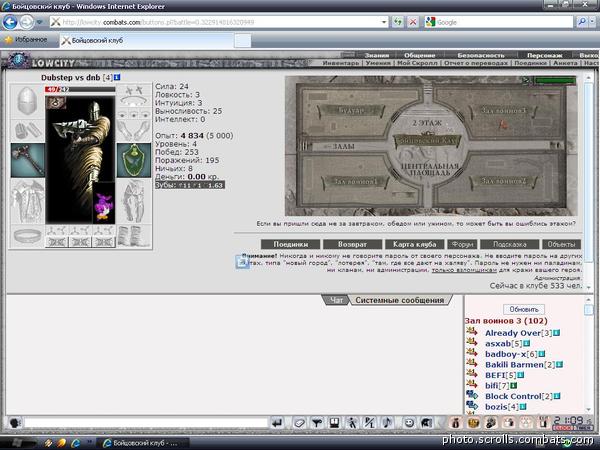Viewport: 600px width, 450px height.
Task: Click private message icon beside Block Control
Action: [472, 395]
